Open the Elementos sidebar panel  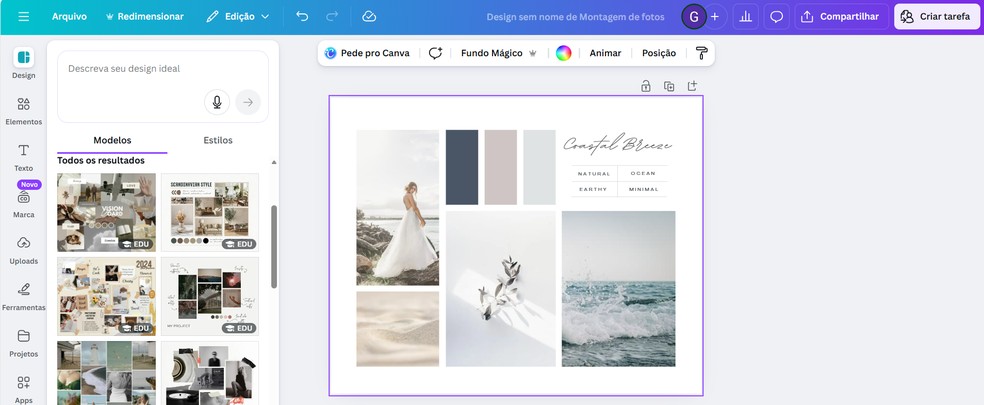pos(23,111)
